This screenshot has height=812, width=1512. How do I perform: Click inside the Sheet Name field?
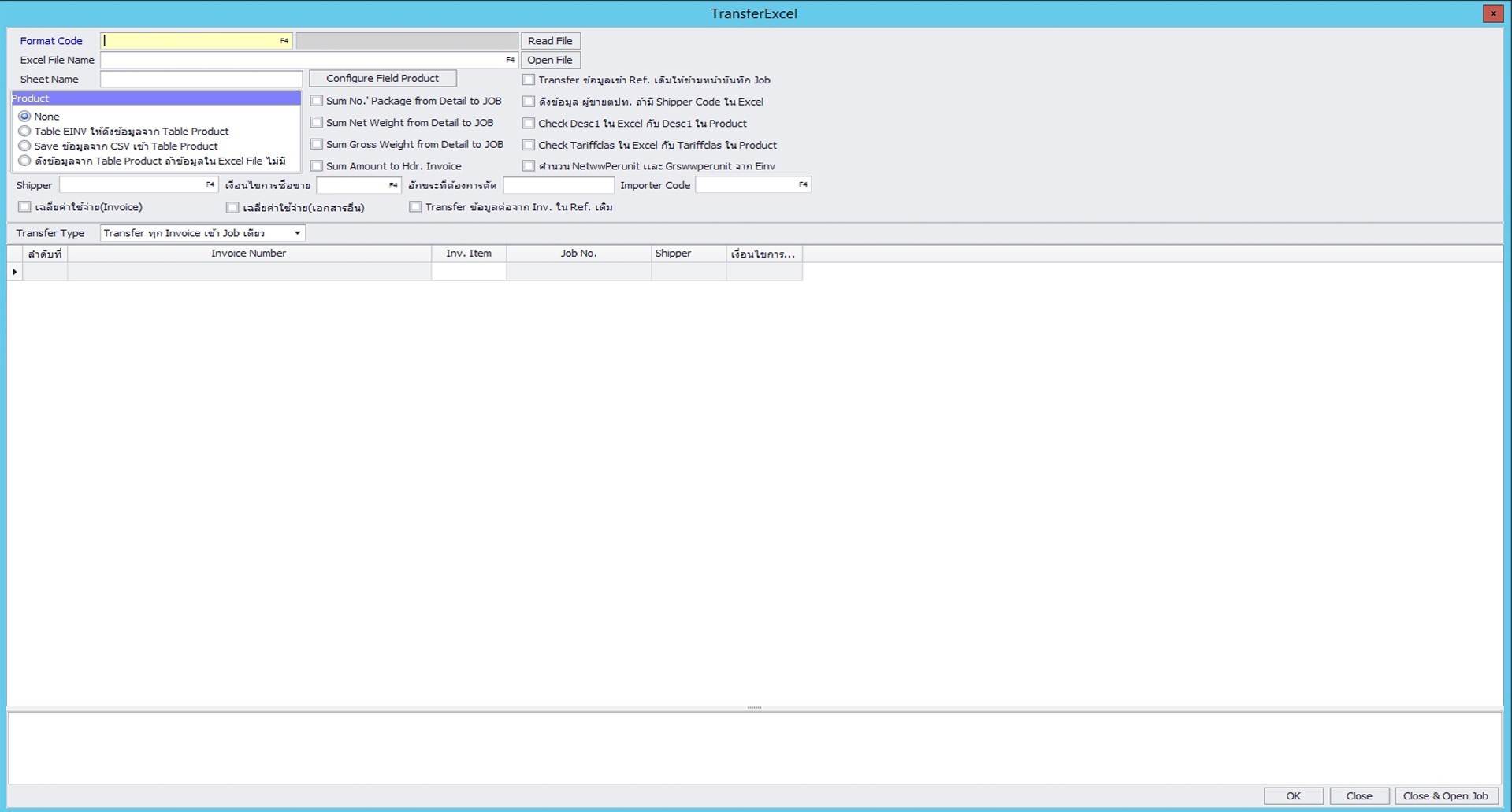(x=201, y=79)
